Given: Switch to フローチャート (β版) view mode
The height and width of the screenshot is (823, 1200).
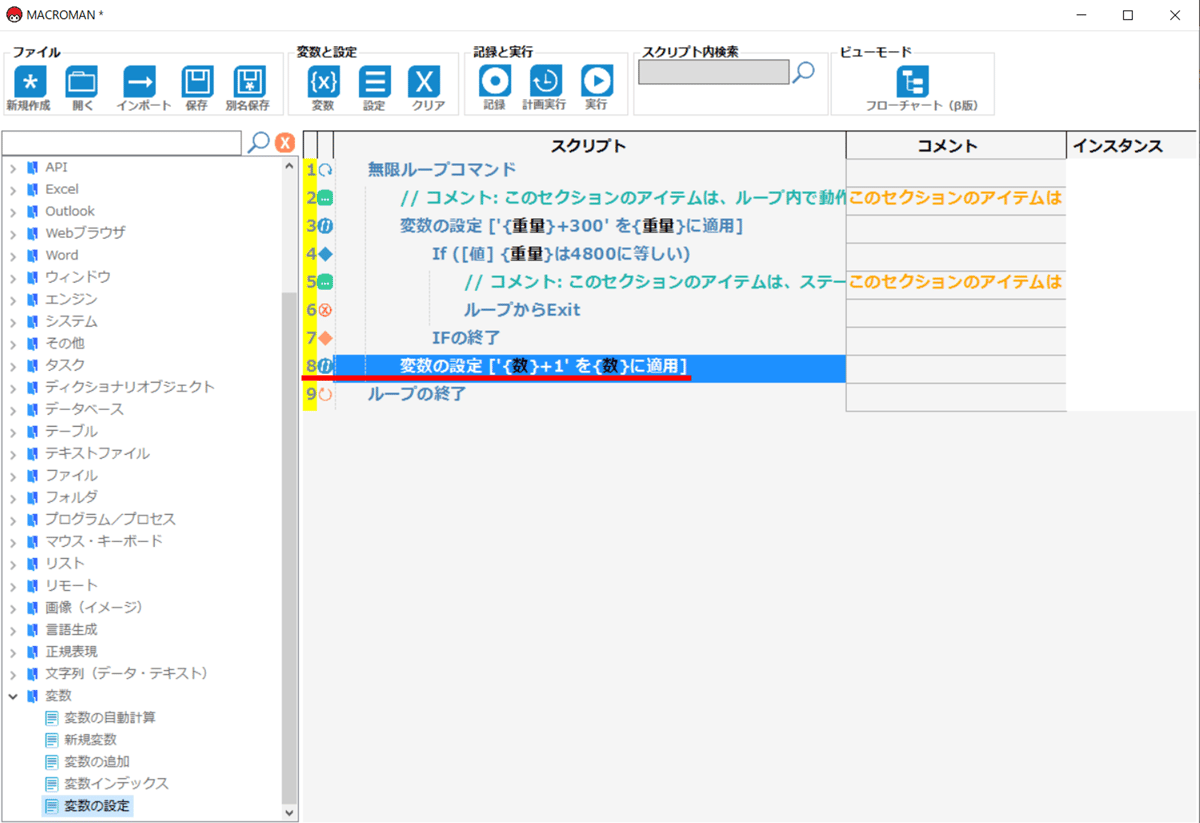Looking at the screenshot, I should point(912,82).
